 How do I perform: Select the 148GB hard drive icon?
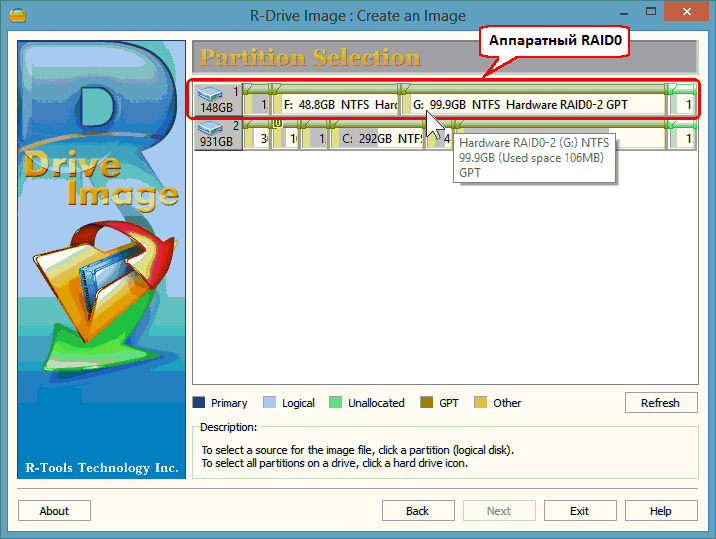[x=217, y=99]
